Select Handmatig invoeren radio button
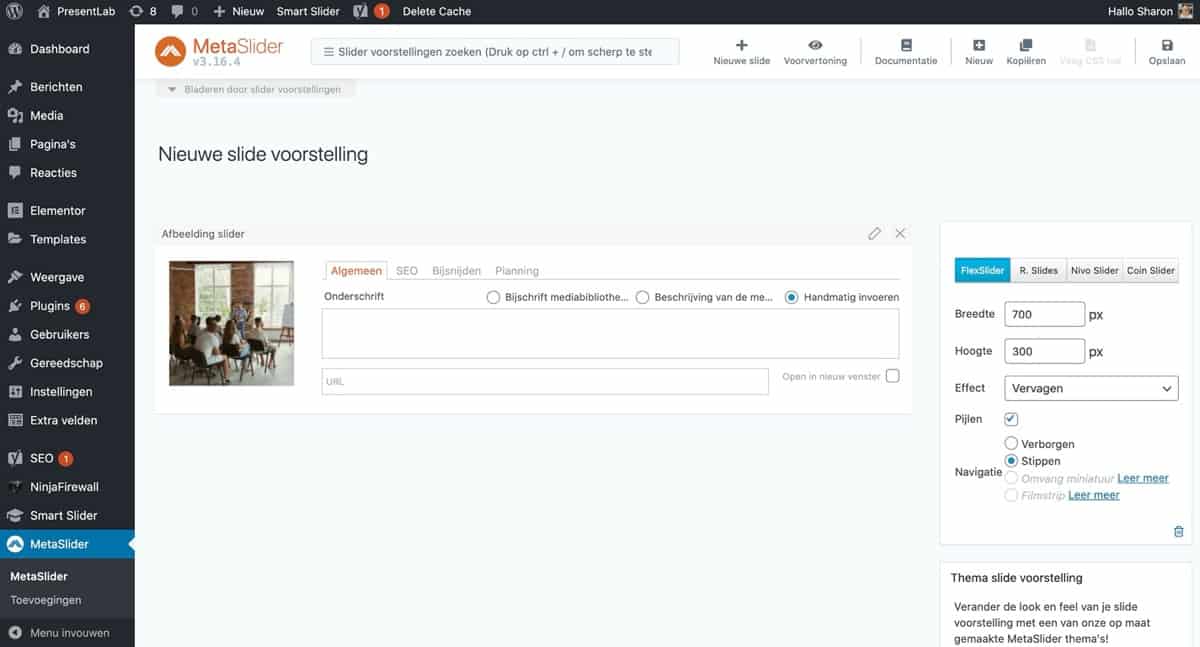The height and width of the screenshot is (647, 1200). (792, 297)
